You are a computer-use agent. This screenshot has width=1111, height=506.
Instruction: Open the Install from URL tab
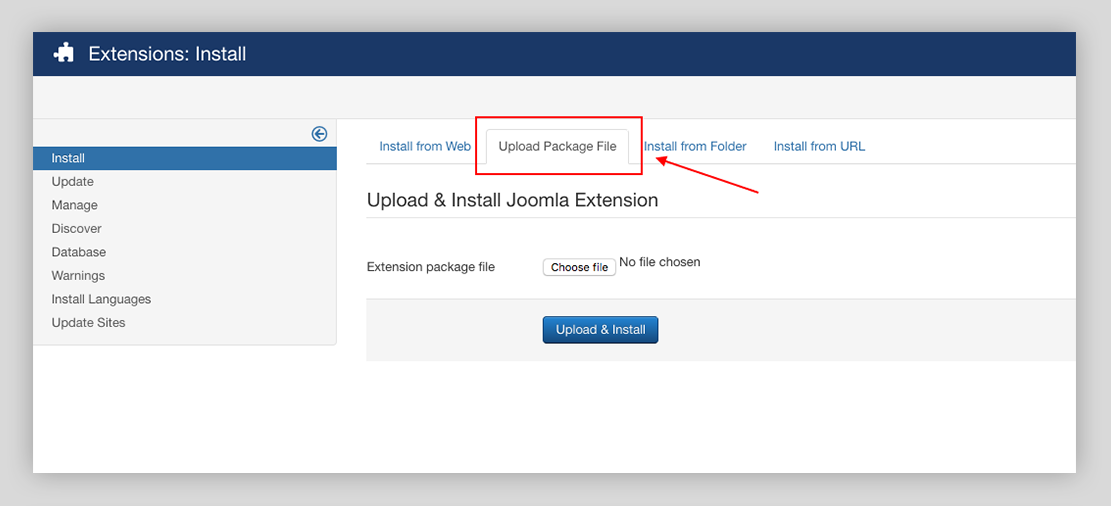(x=819, y=146)
